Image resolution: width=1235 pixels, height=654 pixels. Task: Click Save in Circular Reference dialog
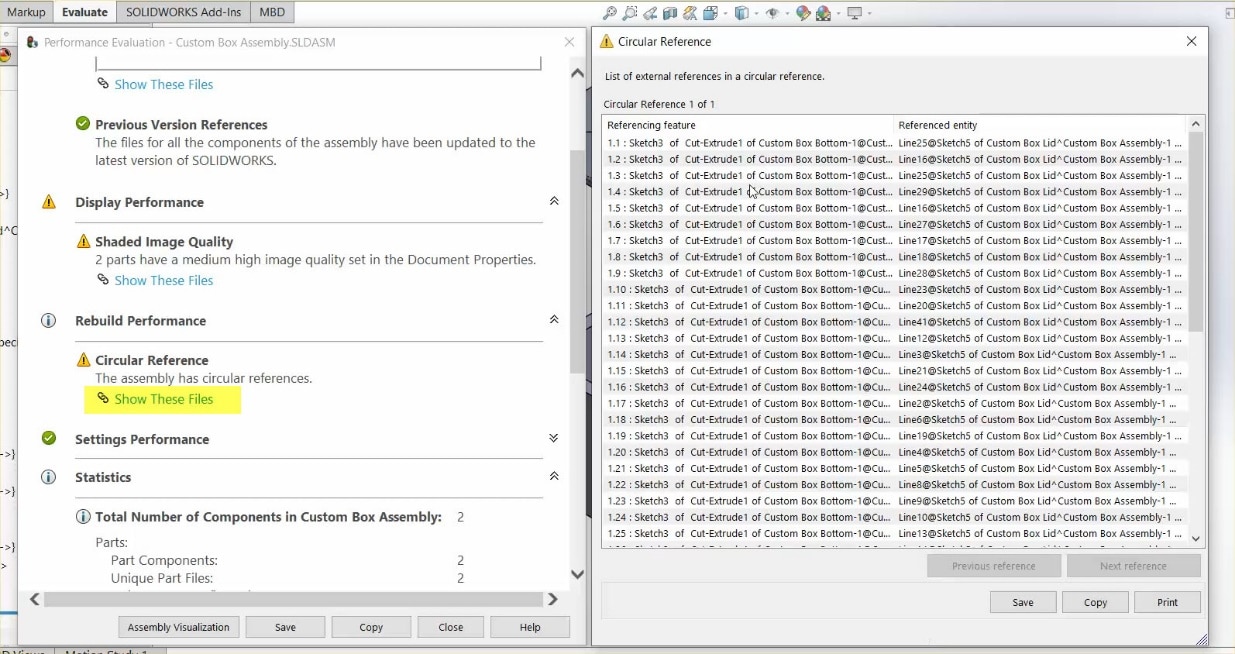[x=1023, y=602]
